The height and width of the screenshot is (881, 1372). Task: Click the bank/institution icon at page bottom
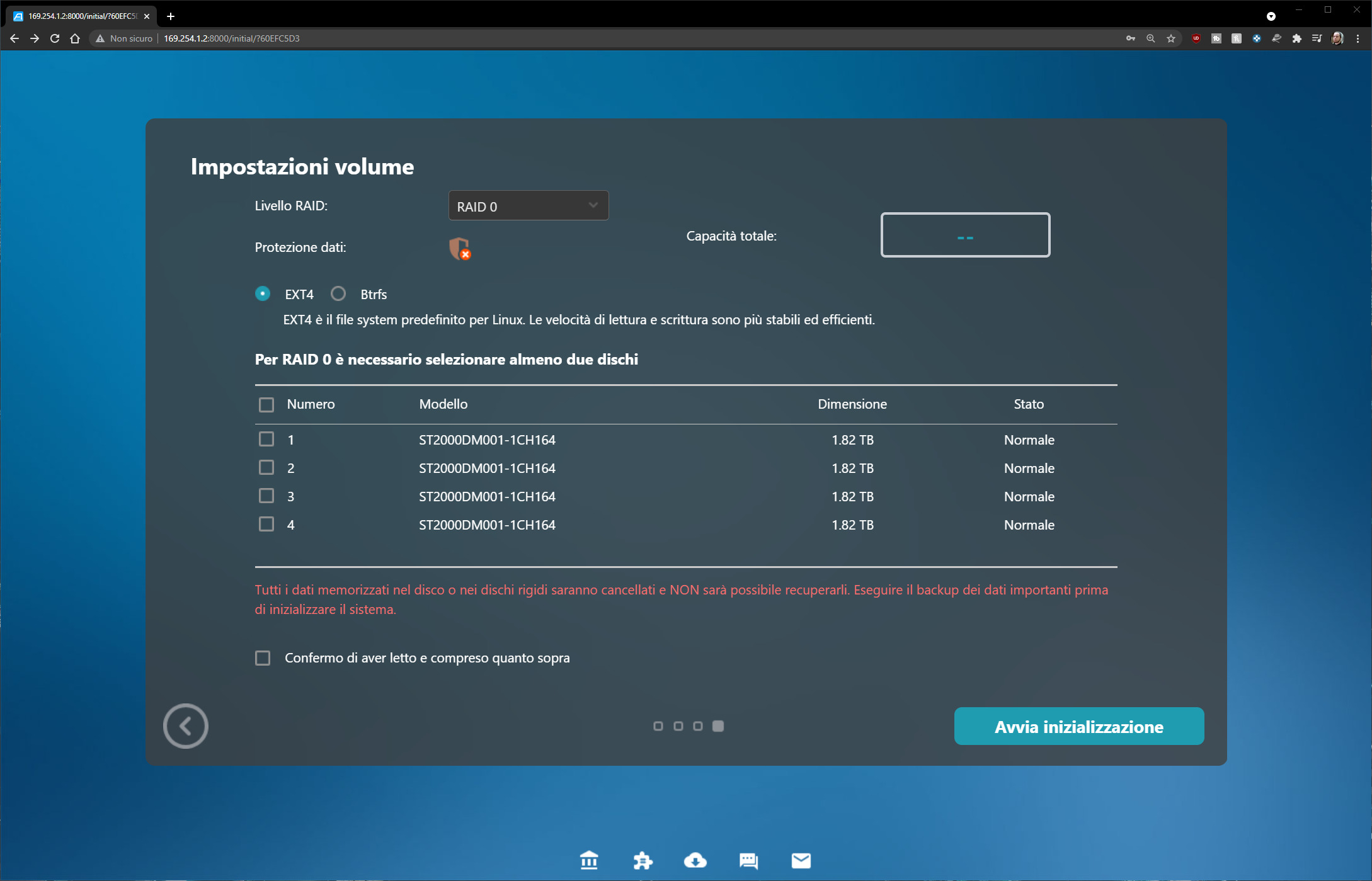(x=589, y=860)
